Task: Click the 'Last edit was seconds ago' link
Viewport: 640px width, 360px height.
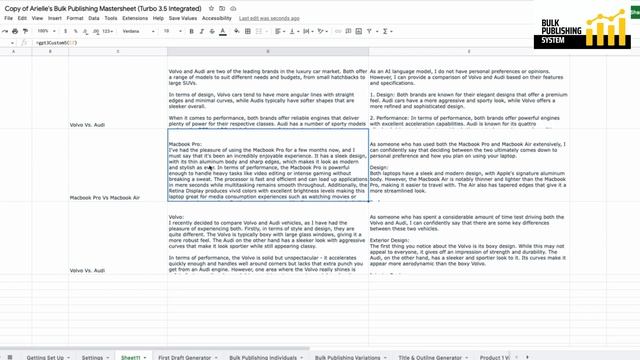Action: [269, 18]
